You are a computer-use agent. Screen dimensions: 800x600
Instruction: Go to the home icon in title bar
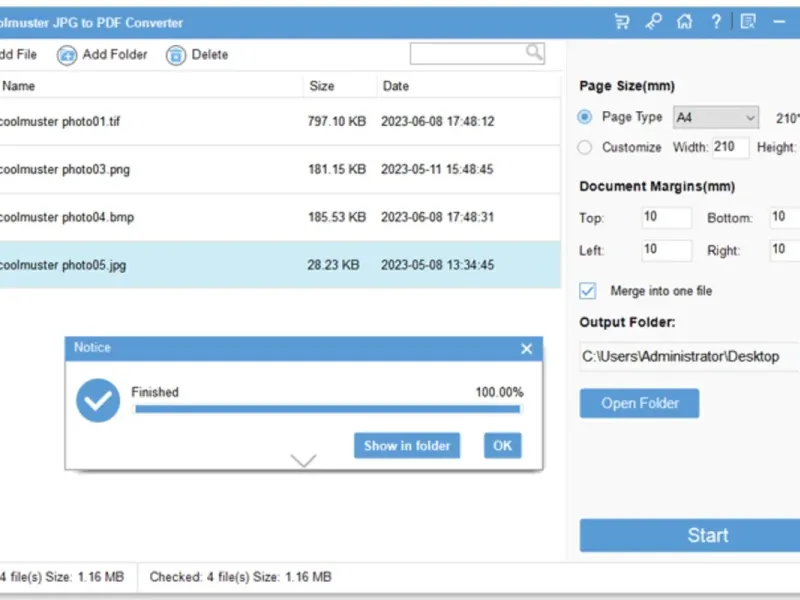click(x=684, y=21)
